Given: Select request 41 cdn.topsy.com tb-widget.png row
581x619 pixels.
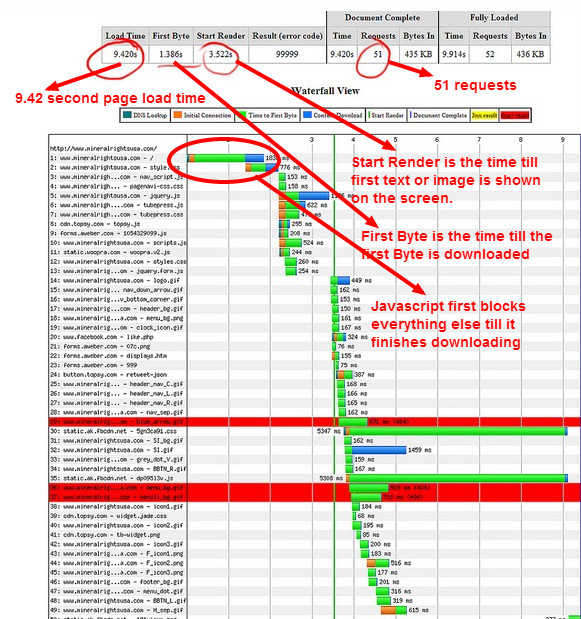Looking at the screenshot, I should 315,535.
